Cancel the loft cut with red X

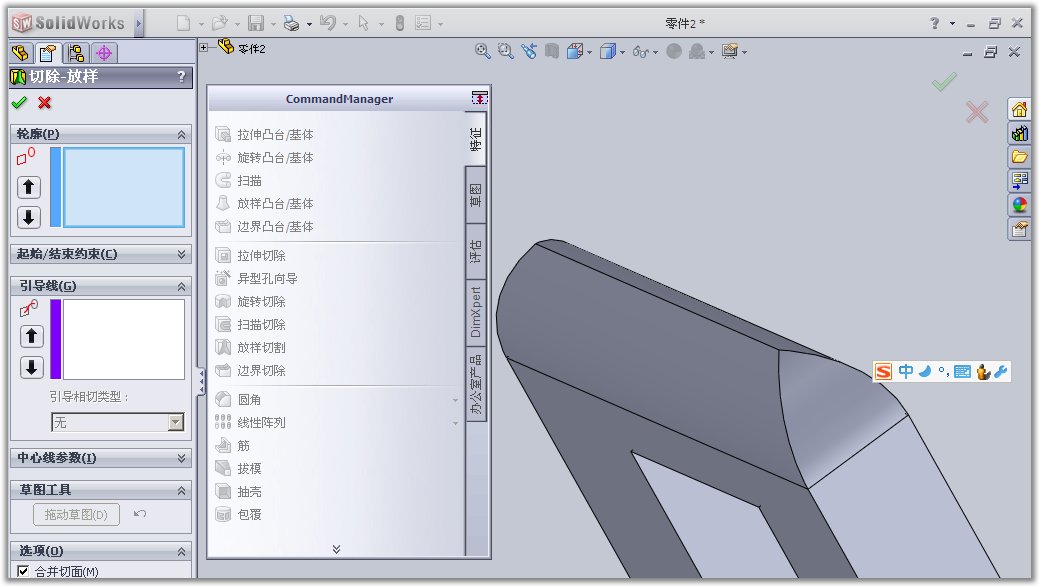(x=44, y=102)
